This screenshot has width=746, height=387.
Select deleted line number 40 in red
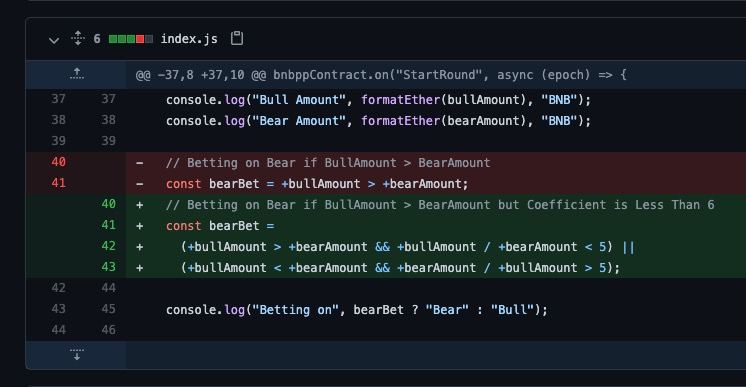(x=59, y=162)
